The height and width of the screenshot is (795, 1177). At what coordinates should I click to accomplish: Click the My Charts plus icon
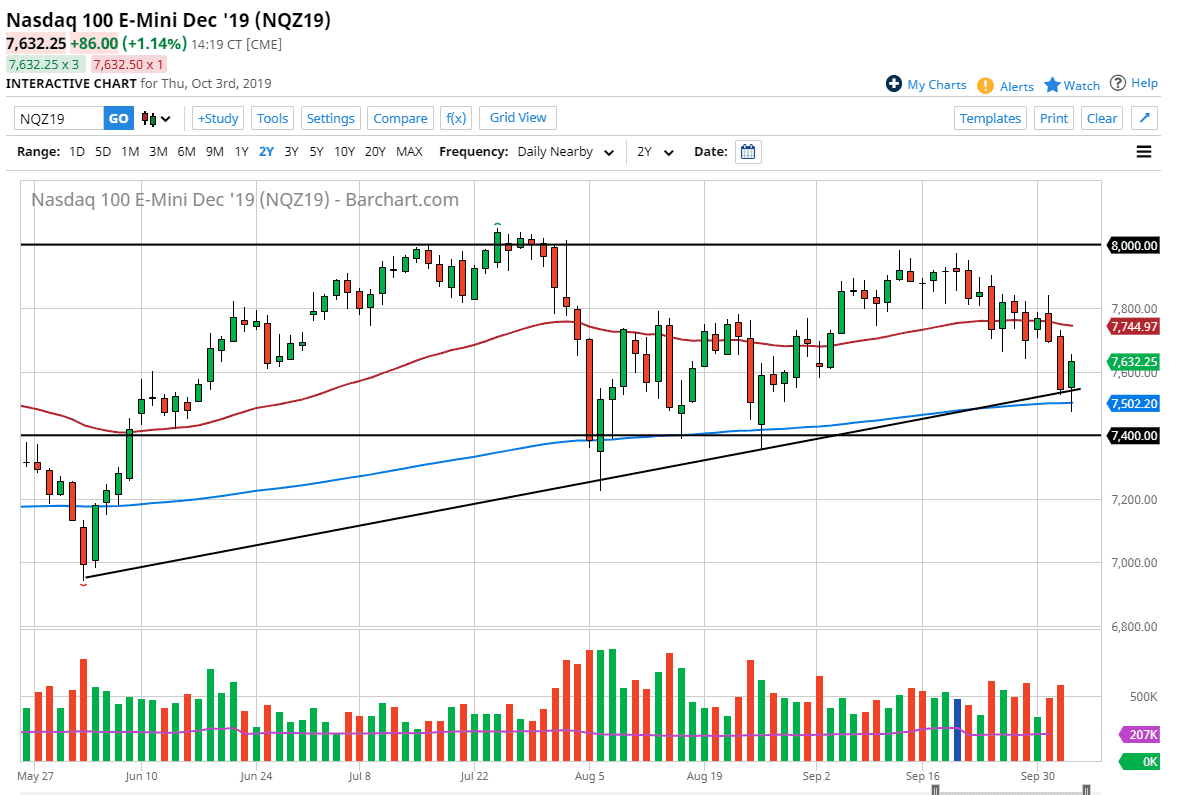point(892,84)
